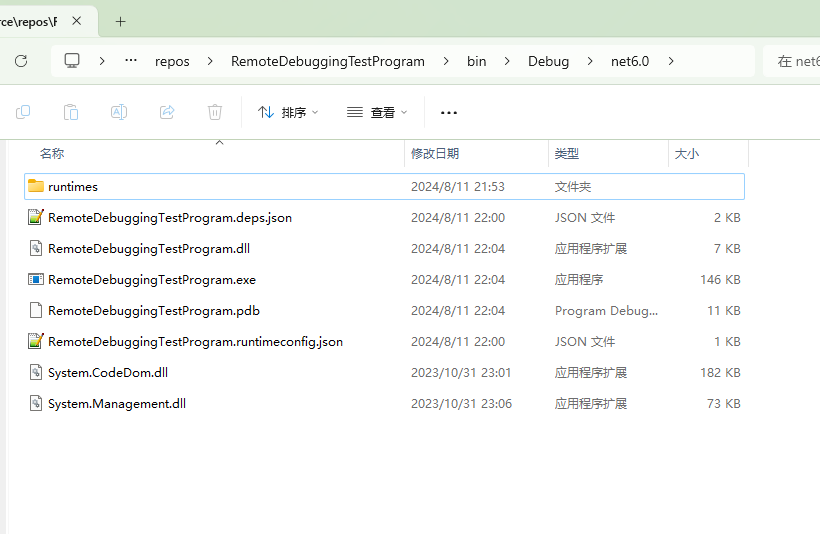Open the 排序 sort dropdown

(x=288, y=112)
